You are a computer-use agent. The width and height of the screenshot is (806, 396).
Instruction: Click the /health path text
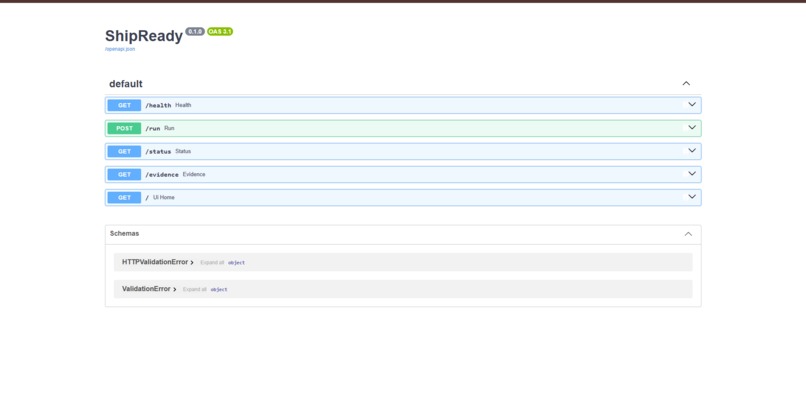[158, 105]
